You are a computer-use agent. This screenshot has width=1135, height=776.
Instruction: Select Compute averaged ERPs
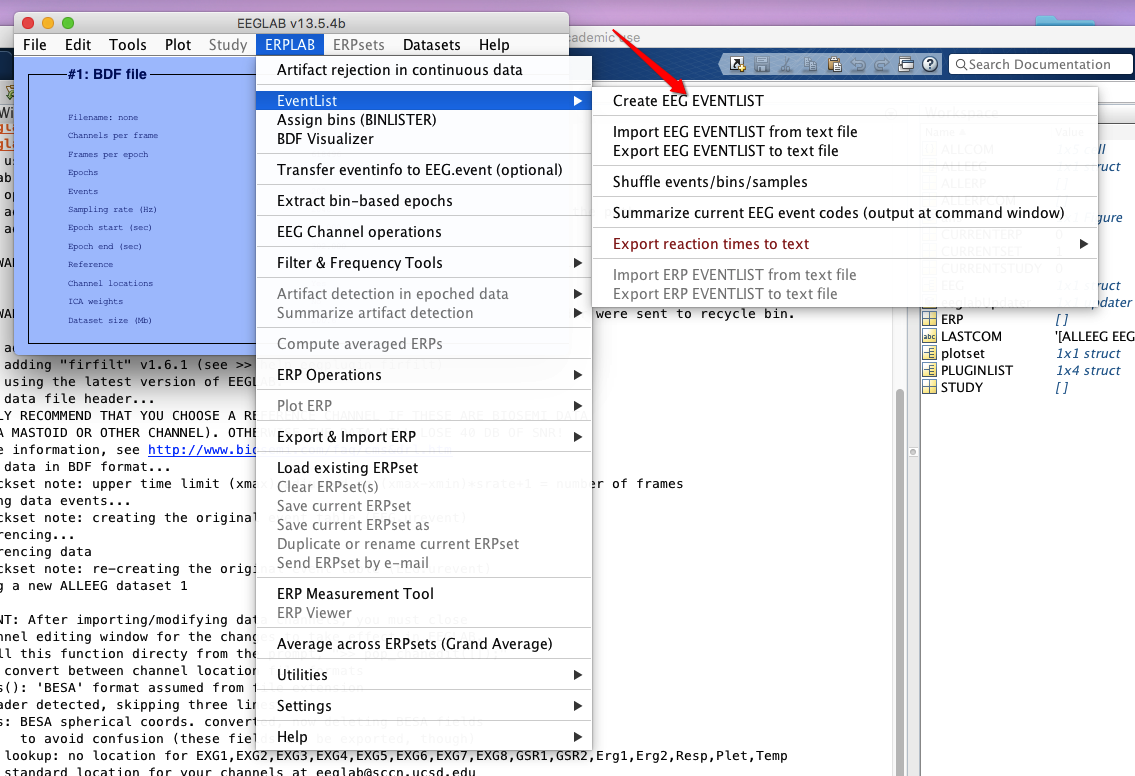pyautogui.click(x=424, y=344)
